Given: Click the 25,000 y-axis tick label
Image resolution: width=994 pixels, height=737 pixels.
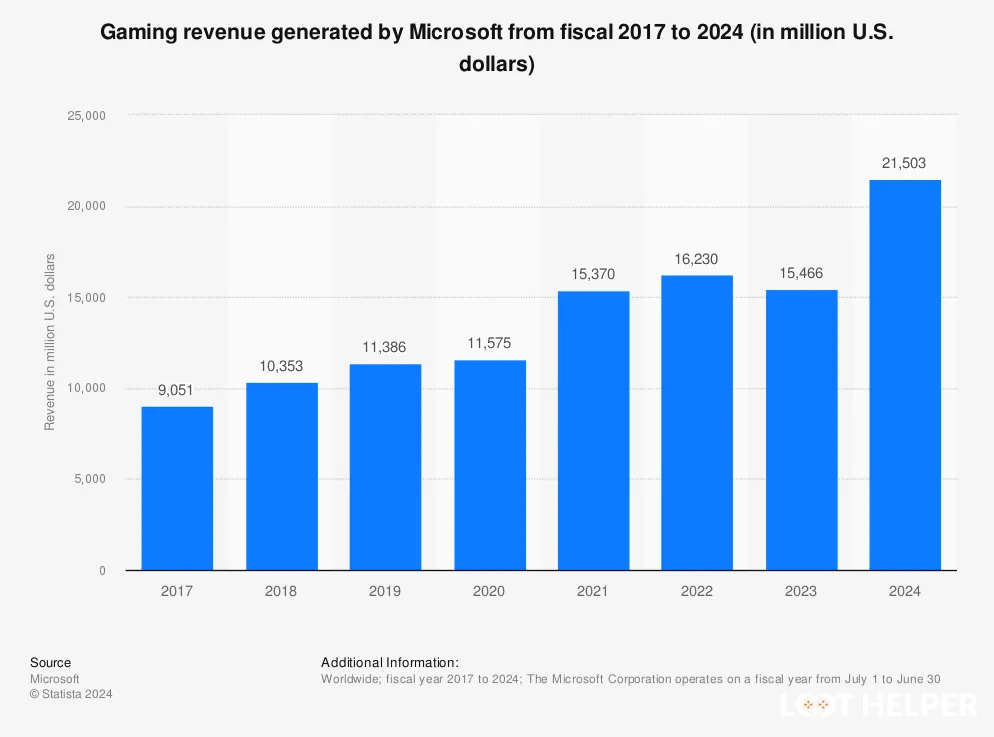Looking at the screenshot, I should click(x=86, y=116).
